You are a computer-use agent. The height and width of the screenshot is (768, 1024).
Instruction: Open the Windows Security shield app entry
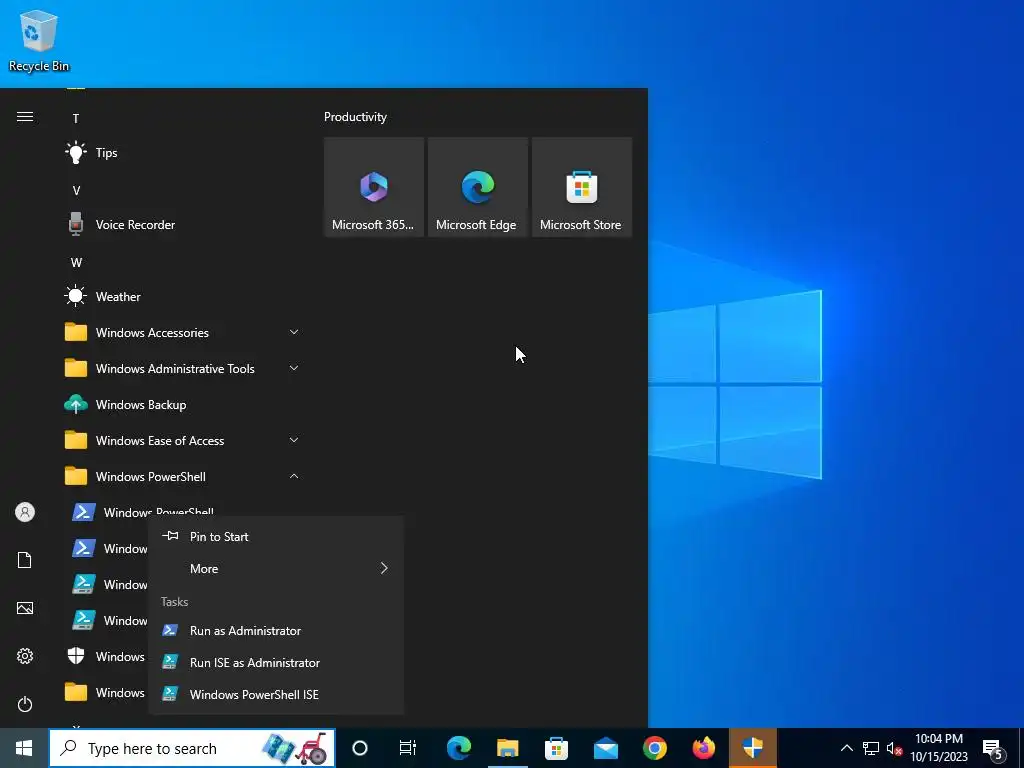click(104, 656)
